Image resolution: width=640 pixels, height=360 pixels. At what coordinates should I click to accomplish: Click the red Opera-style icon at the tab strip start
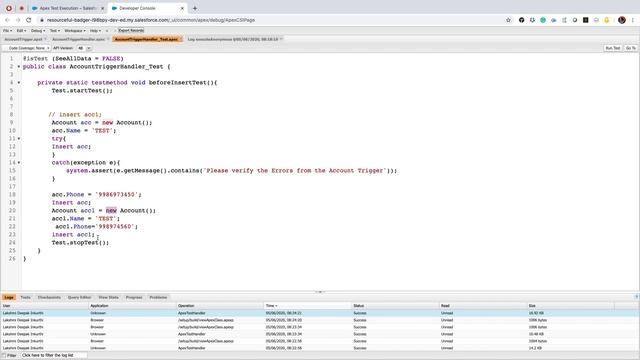click(9, 8)
